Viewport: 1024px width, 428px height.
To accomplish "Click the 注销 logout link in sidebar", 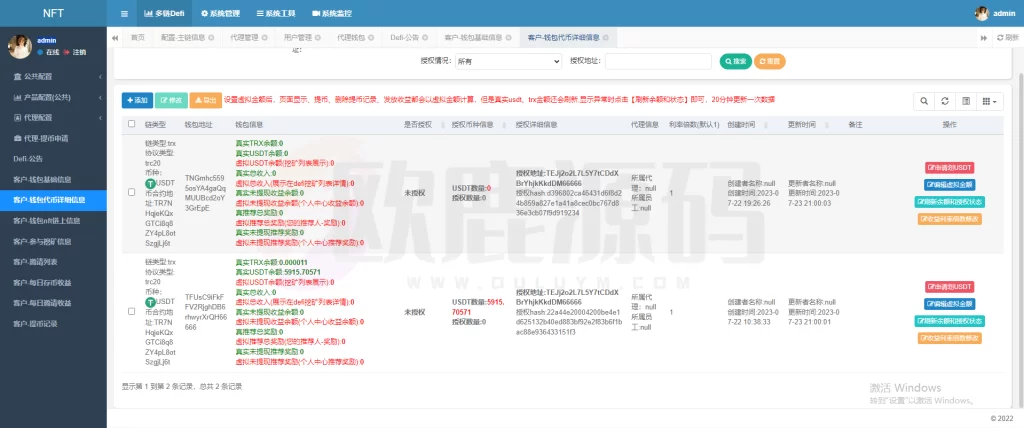I will coord(74,52).
